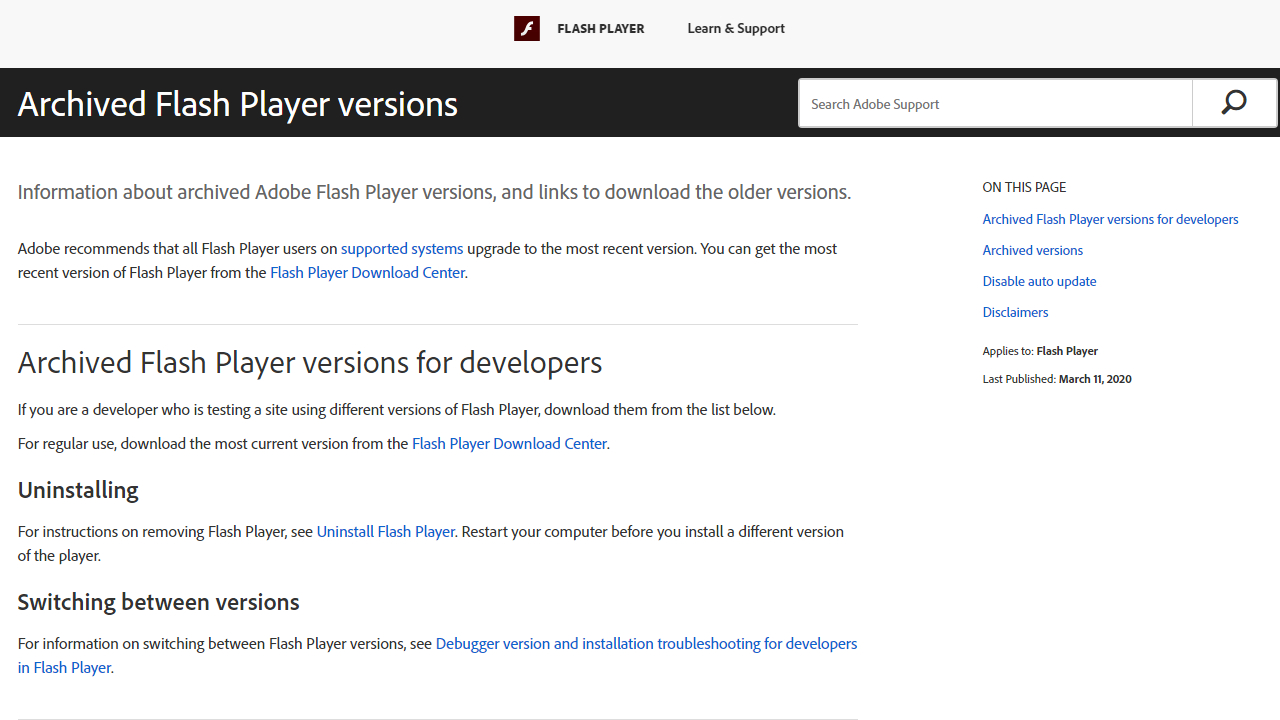Click the Applies to Flash Player label
Image resolution: width=1280 pixels, height=720 pixels.
coord(1039,351)
